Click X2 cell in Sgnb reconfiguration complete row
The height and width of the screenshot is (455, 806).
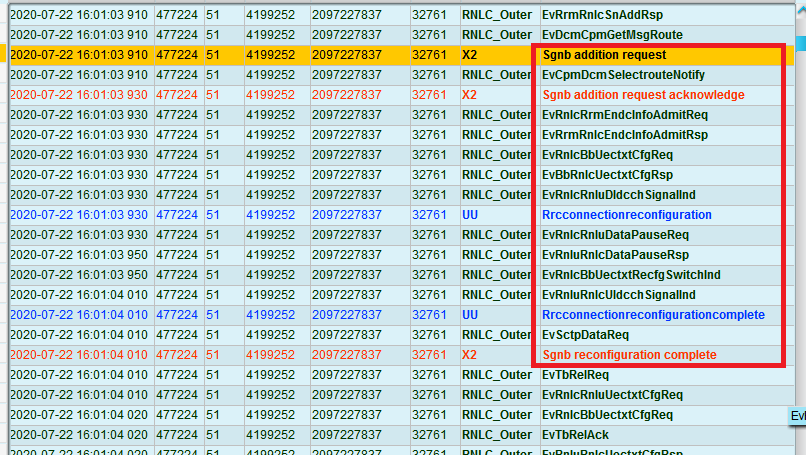(x=470, y=355)
